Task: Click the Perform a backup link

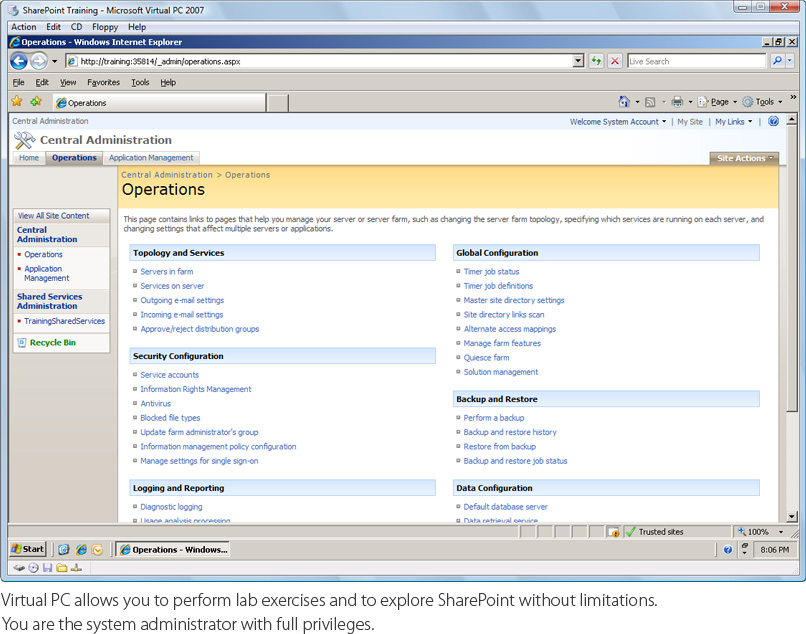Action: [x=494, y=418]
